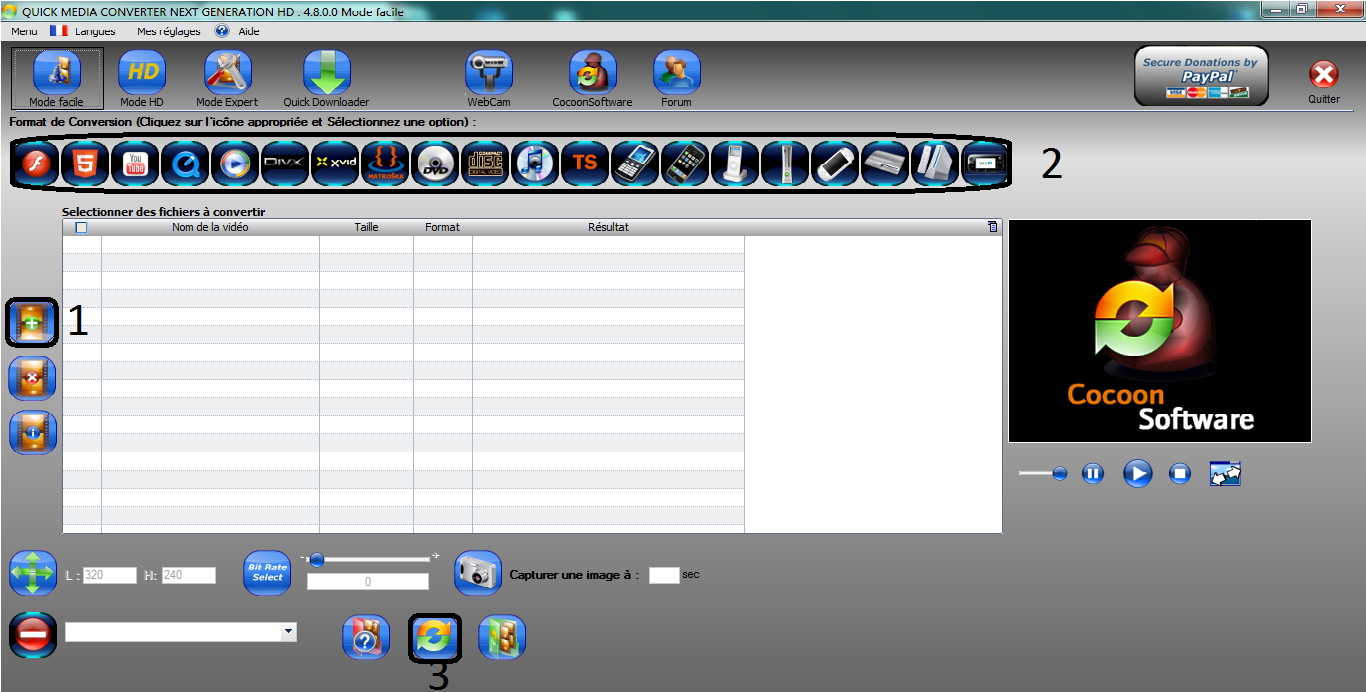The height and width of the screenshot is (692, 1366).
Task: Click the Résultat column header
Action: [x=608, y=227]
